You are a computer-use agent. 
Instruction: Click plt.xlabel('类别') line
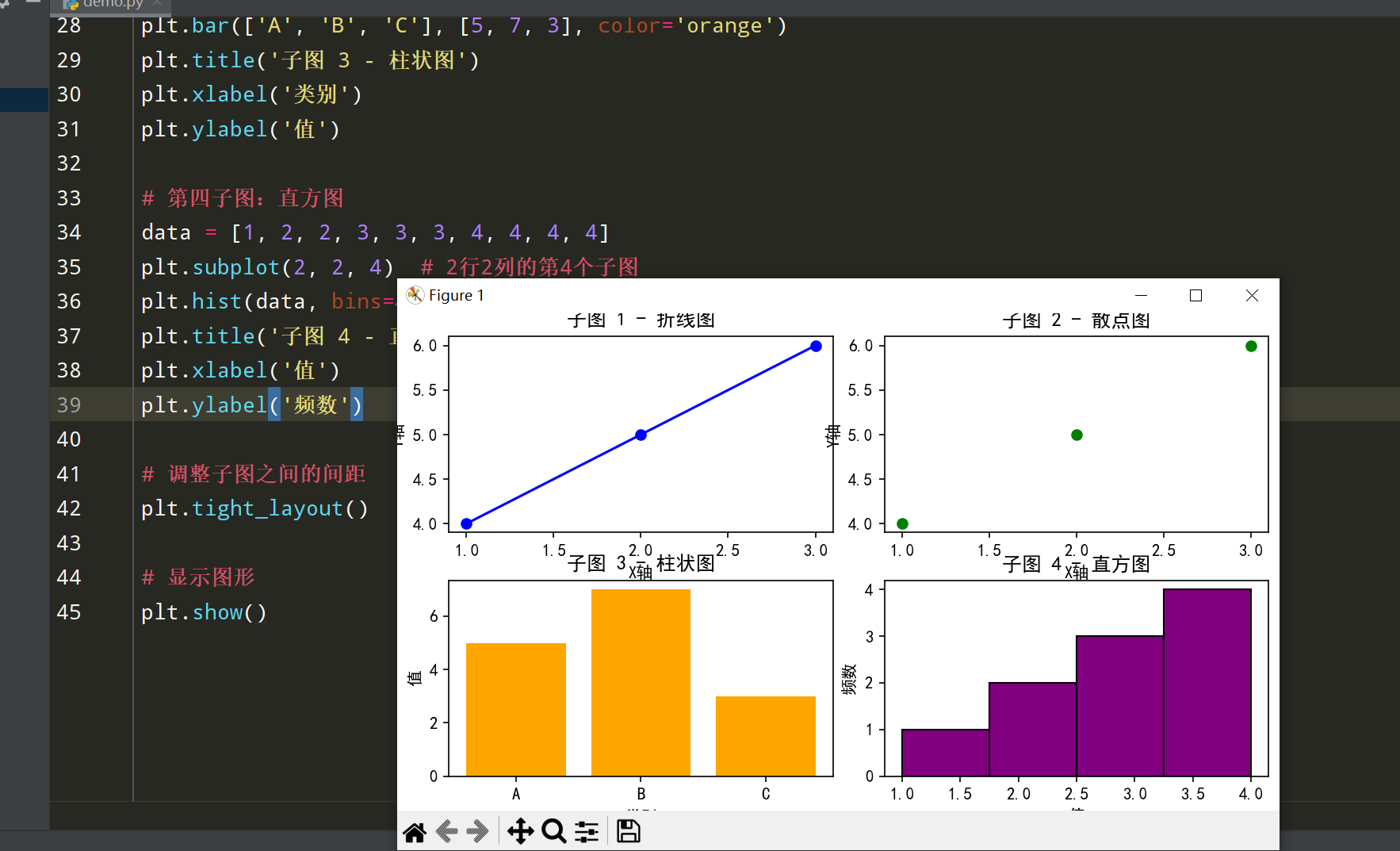tap(251, 94)
